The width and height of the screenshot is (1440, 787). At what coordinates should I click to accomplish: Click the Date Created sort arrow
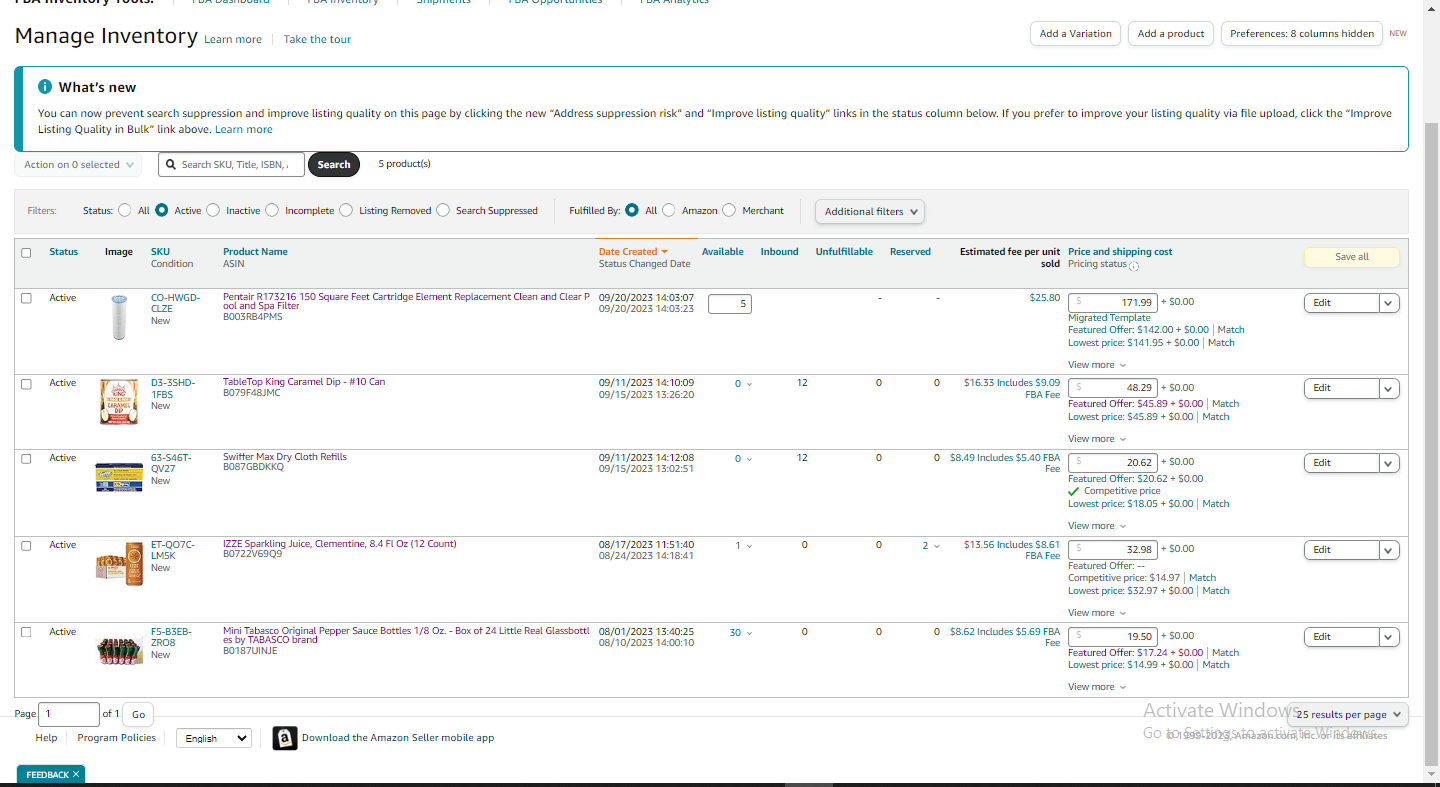click(664, 252)
